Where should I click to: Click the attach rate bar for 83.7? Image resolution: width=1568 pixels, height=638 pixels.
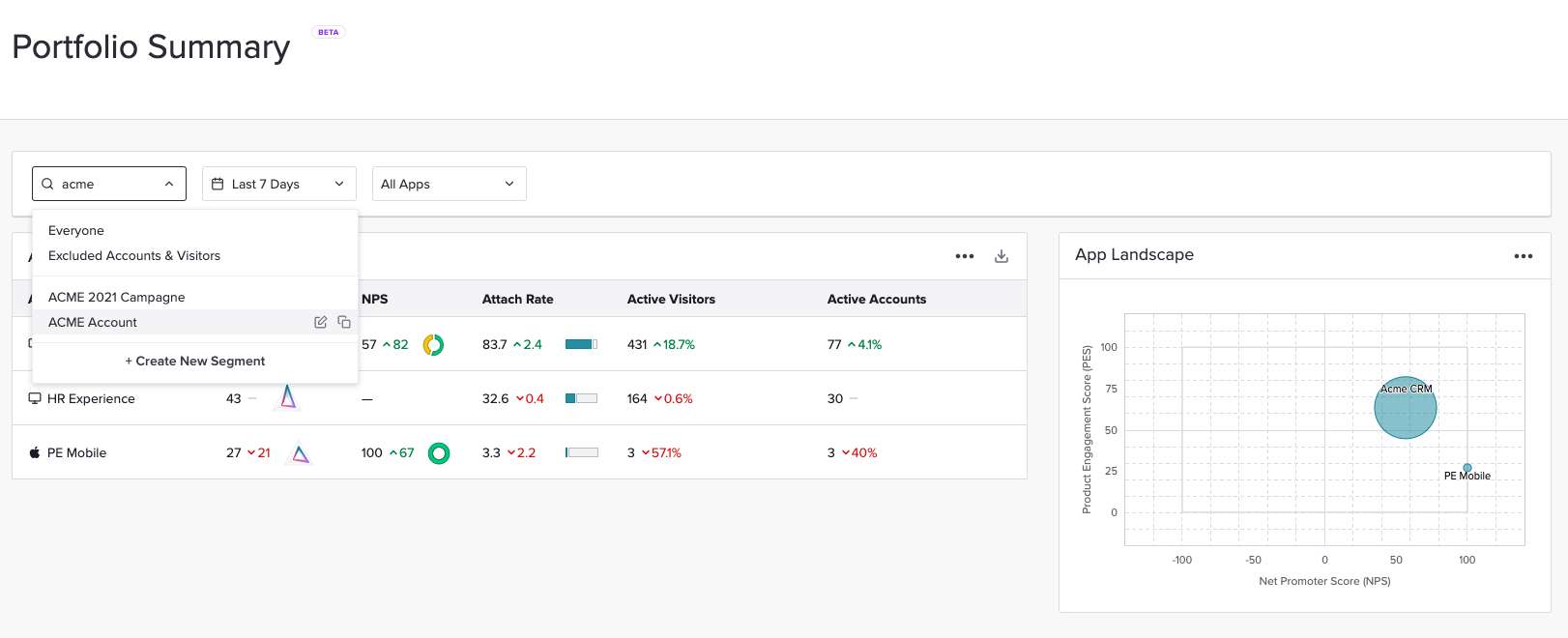point(581,344)
